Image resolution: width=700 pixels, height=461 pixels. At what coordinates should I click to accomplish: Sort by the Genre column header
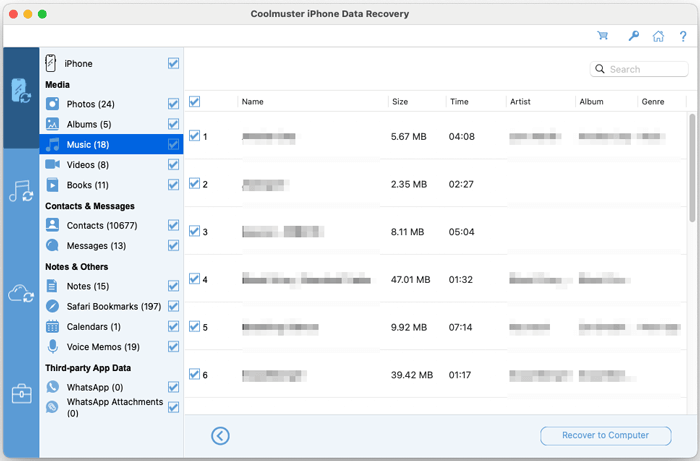(653, 102)
